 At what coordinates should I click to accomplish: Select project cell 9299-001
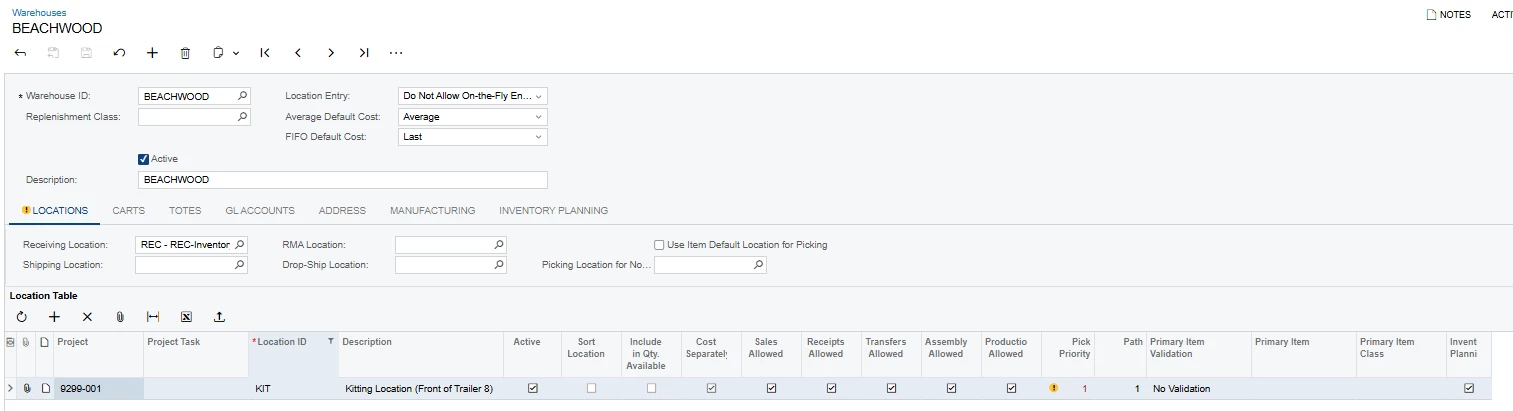pos(99,388)
